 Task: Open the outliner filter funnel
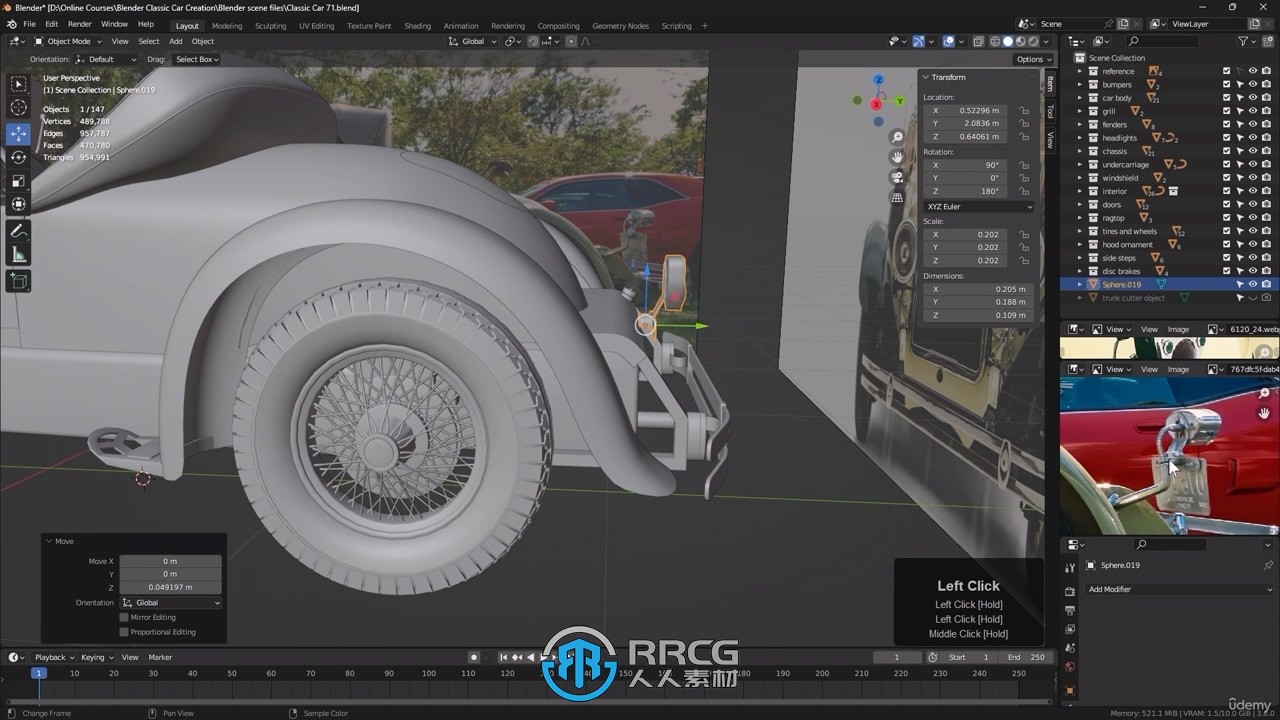click(x=1243, y=41)
